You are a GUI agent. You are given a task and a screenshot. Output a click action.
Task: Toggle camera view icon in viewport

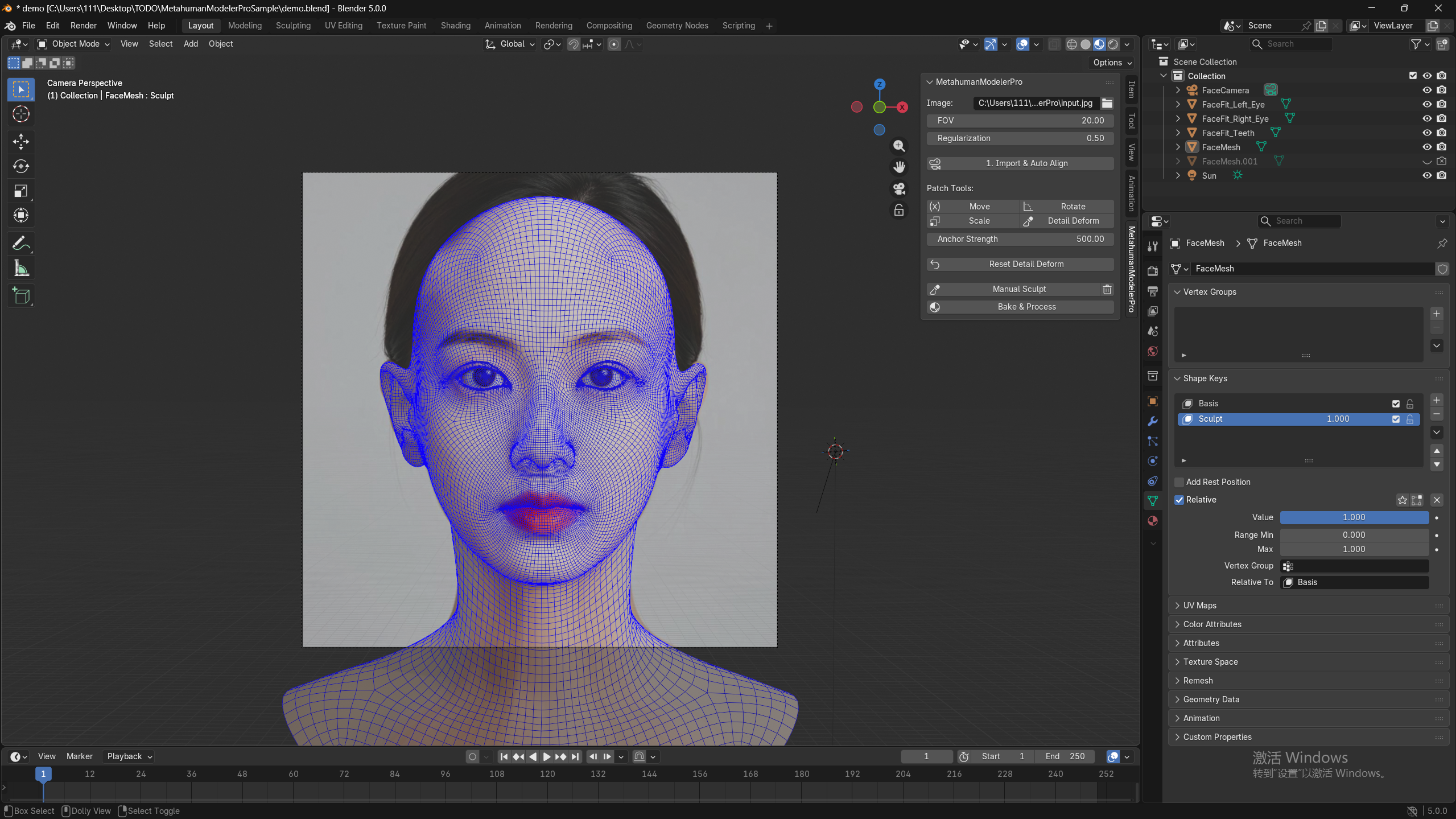pos(899,189)
